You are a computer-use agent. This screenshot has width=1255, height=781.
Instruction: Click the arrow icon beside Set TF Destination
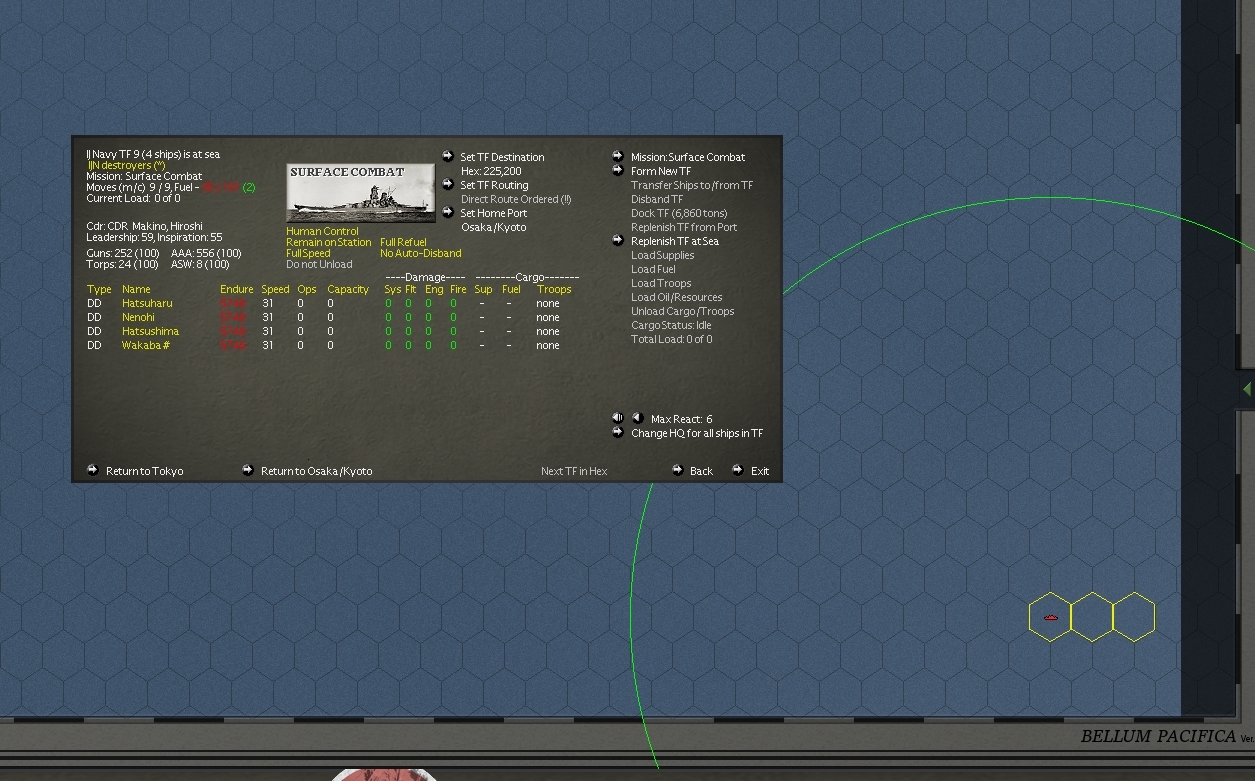click(449, 156)
